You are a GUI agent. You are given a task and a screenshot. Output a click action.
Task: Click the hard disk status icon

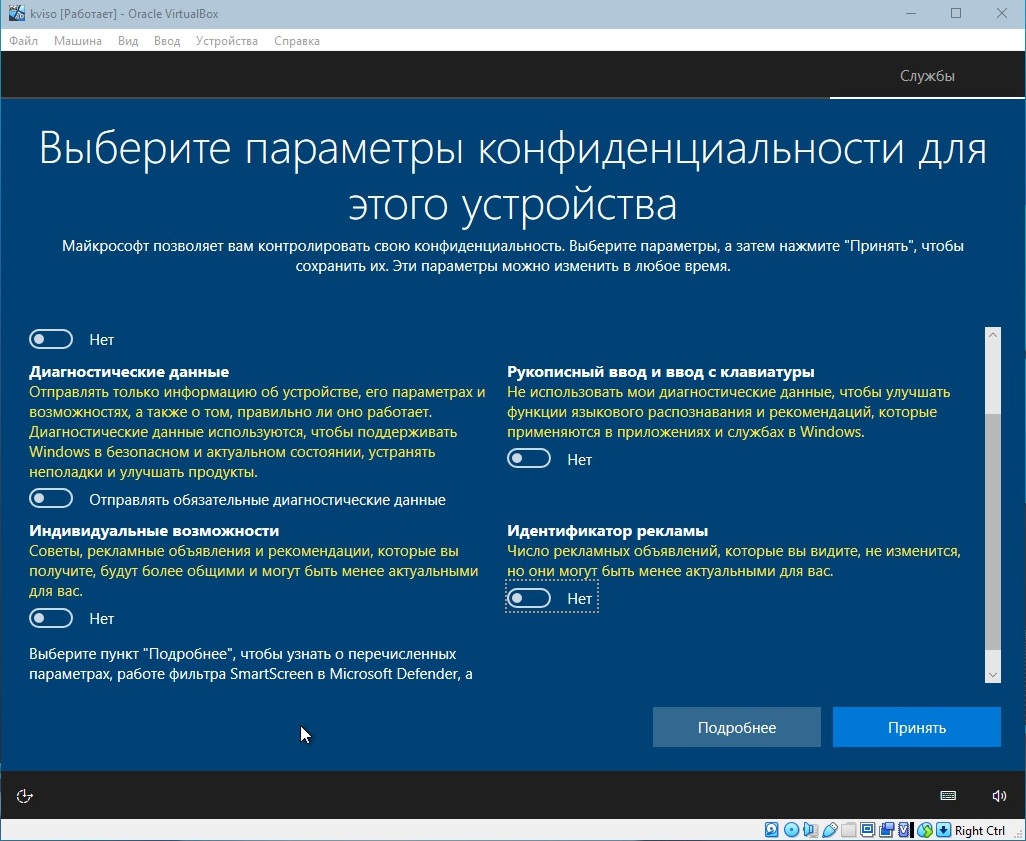[x=772, y=830]
